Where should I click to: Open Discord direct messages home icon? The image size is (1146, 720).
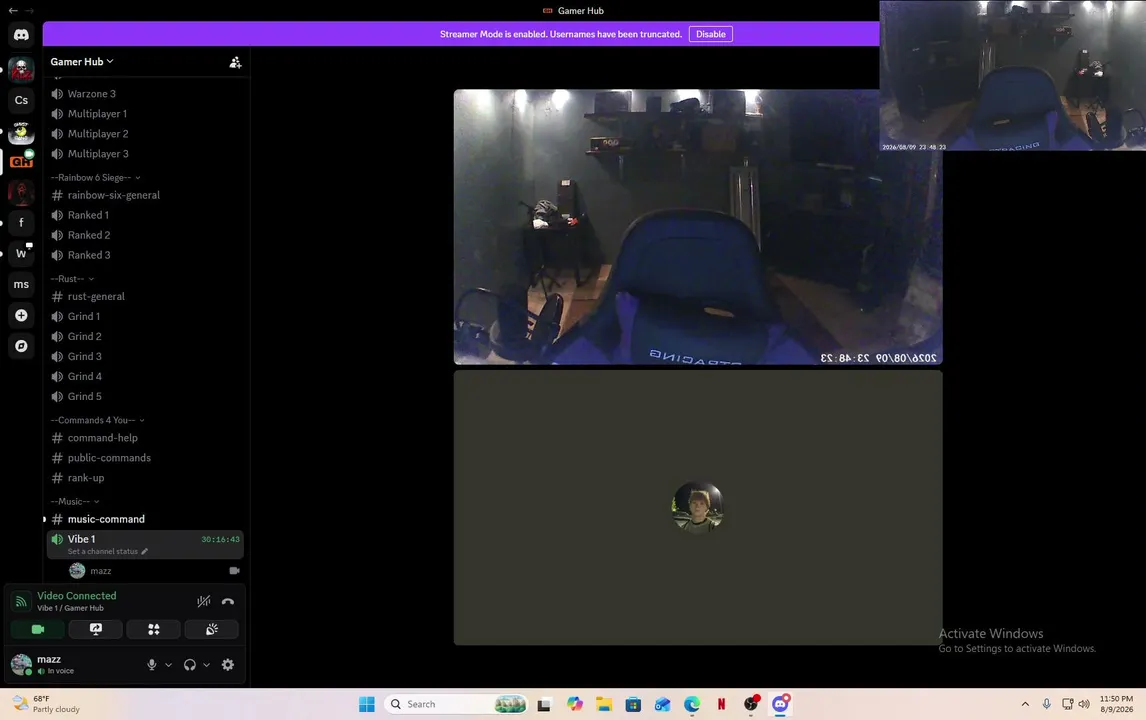click(21, 34)
